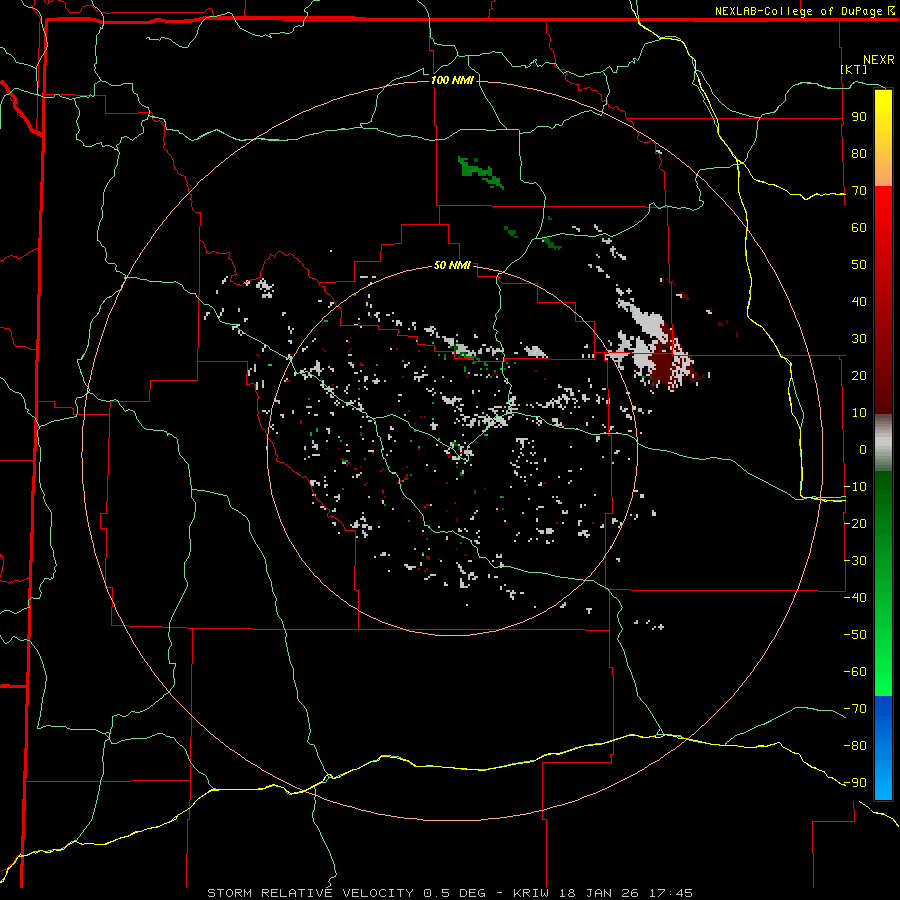Click the 100 NMI range ring label
This screenshot has width=900, height=900.
point(452,80)
